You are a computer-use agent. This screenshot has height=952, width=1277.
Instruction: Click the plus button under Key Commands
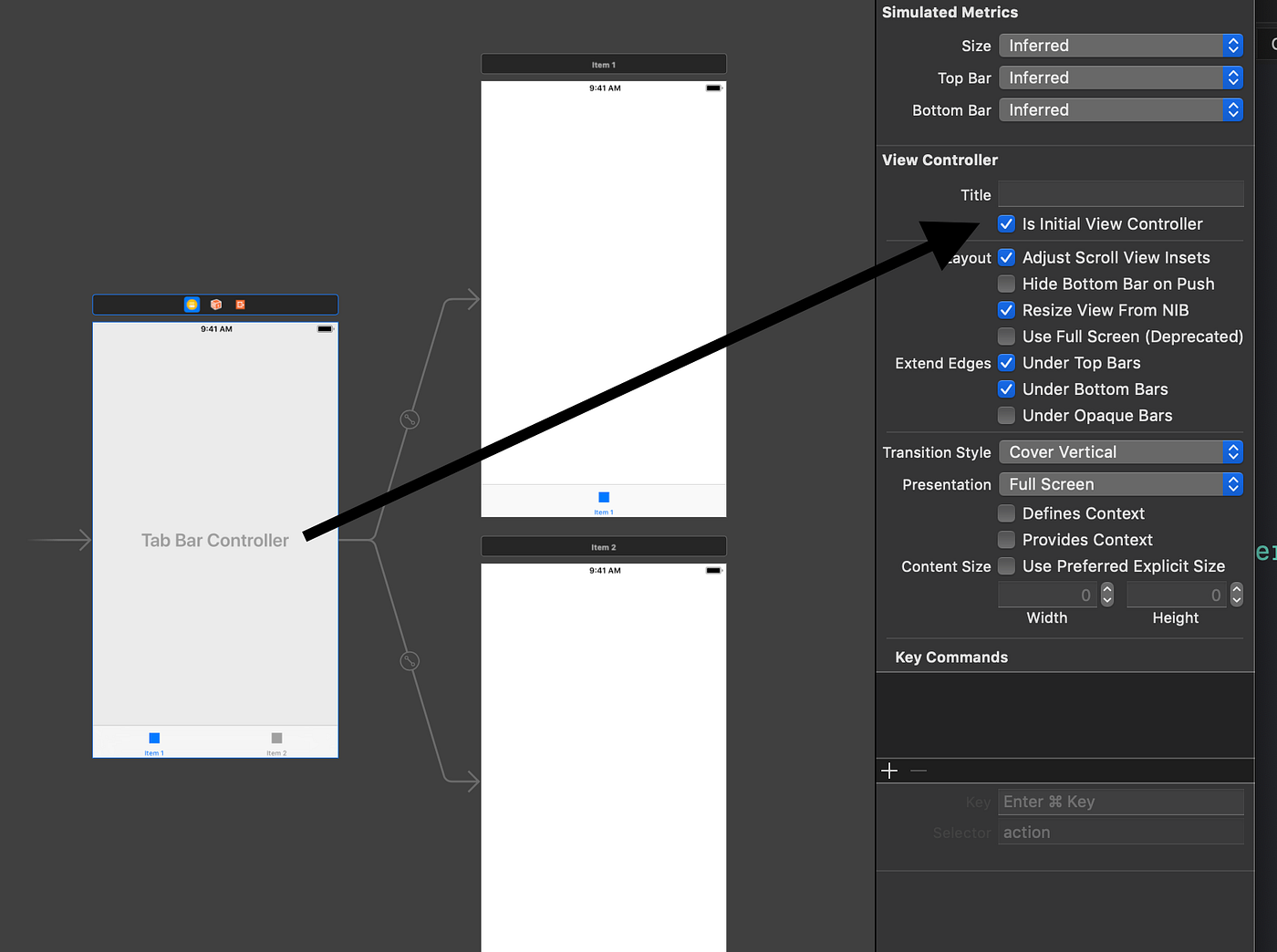pyautogui.click(x=889, y=770)
